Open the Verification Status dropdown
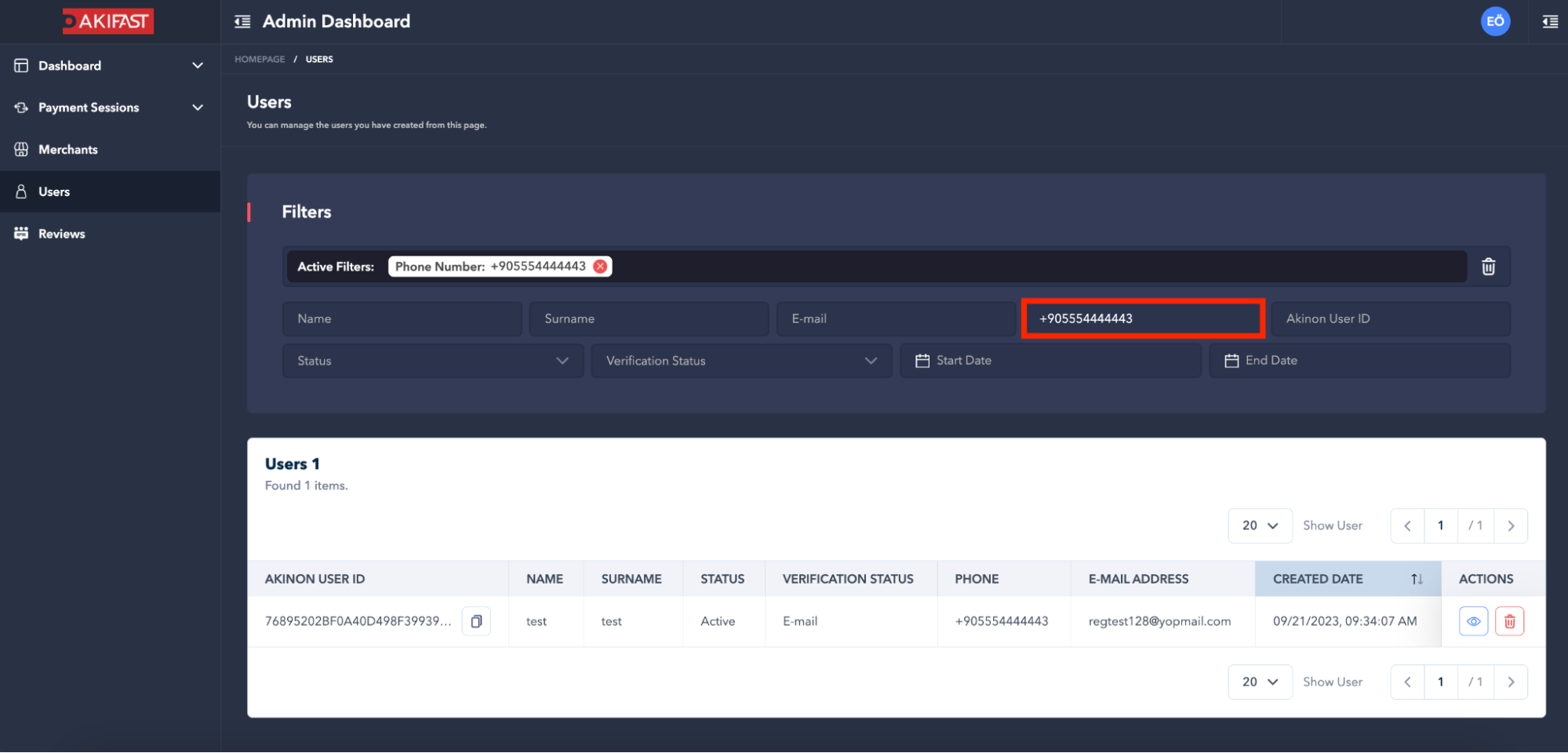The height and width of the screenshot is (753, 1568). 740,361
